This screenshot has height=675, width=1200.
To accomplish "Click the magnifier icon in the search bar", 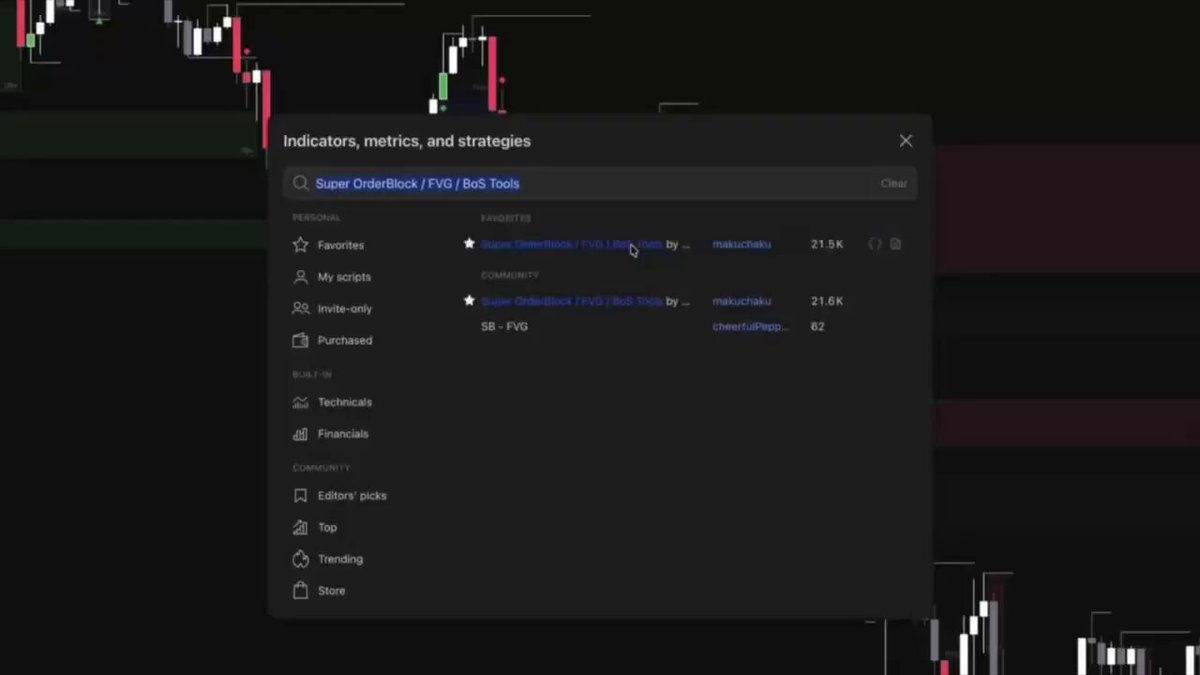I will 300,184.
